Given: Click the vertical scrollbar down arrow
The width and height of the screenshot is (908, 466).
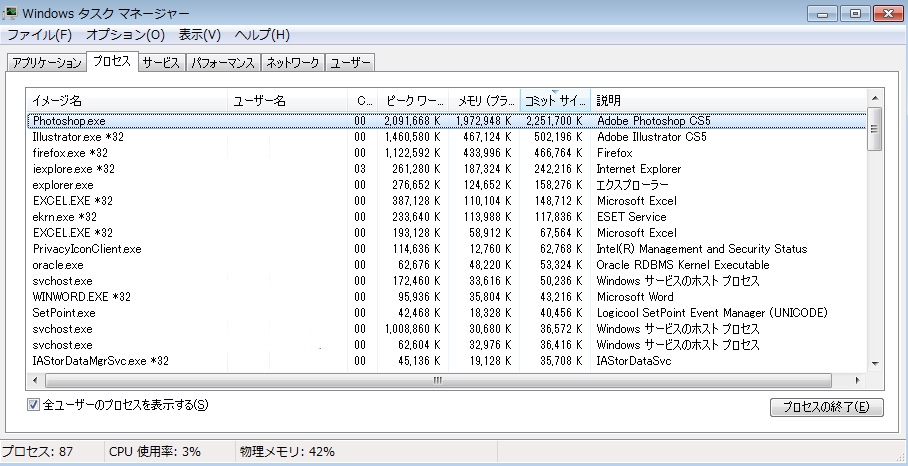Looking at the screenshot, I should [x=874, y=364].
